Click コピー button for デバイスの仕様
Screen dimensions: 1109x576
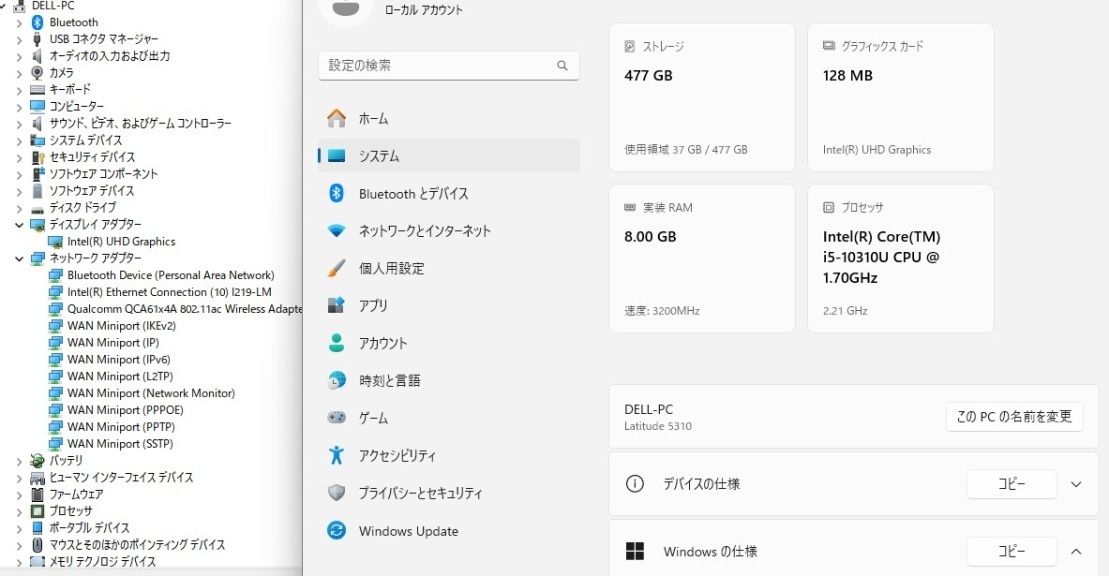1011,484
